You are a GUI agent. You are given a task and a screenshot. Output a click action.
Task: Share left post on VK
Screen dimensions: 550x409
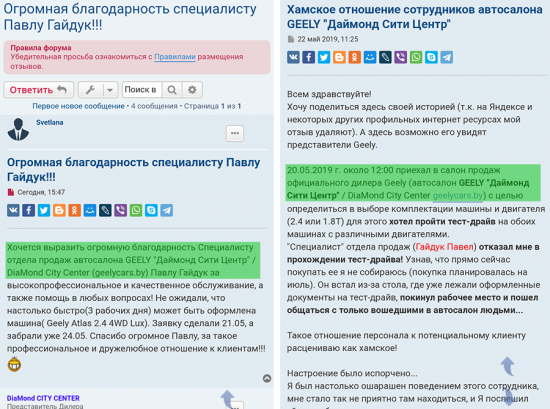pos(13,210)
